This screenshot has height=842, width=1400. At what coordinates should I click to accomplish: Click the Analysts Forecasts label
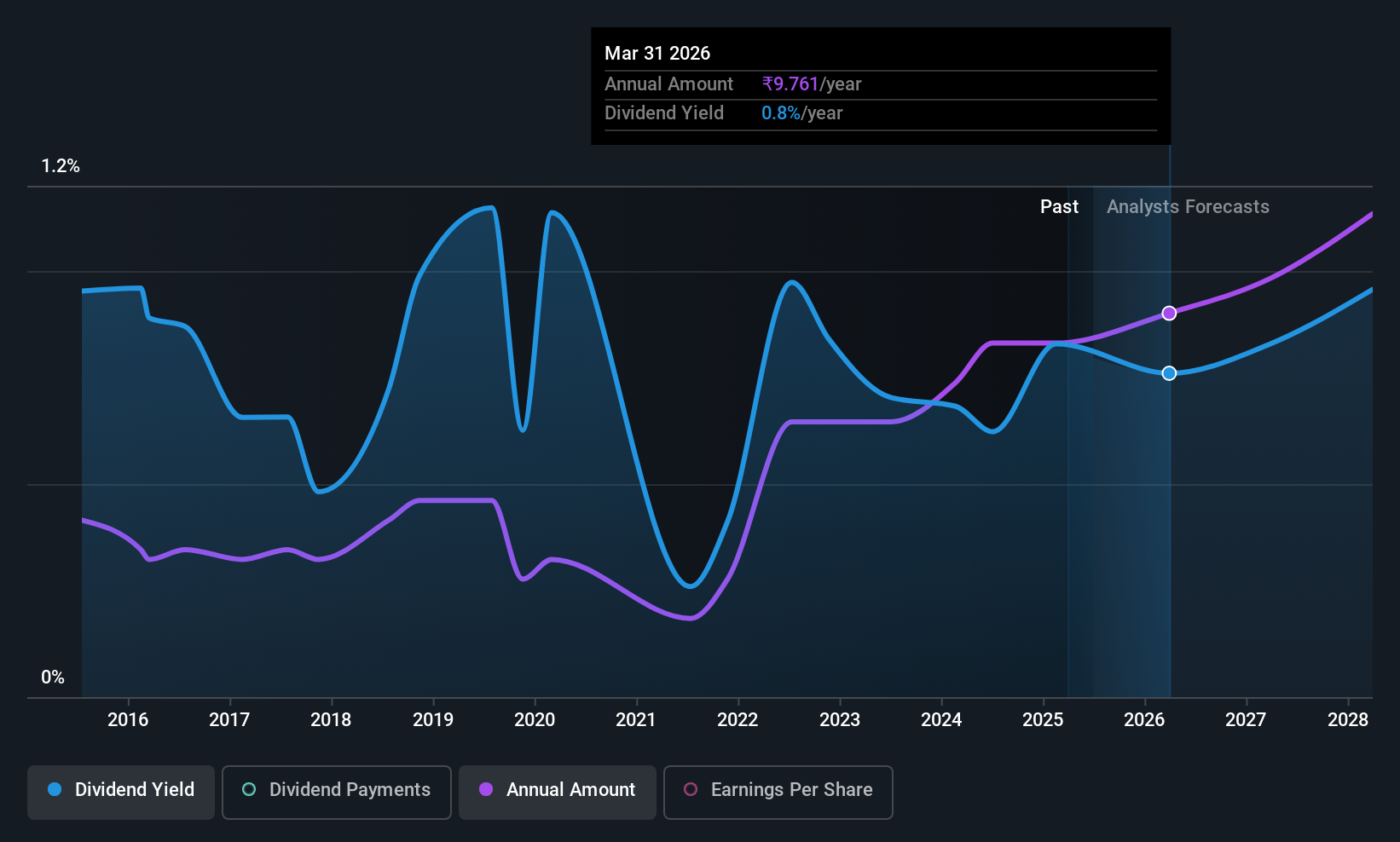click(1188, 206)
